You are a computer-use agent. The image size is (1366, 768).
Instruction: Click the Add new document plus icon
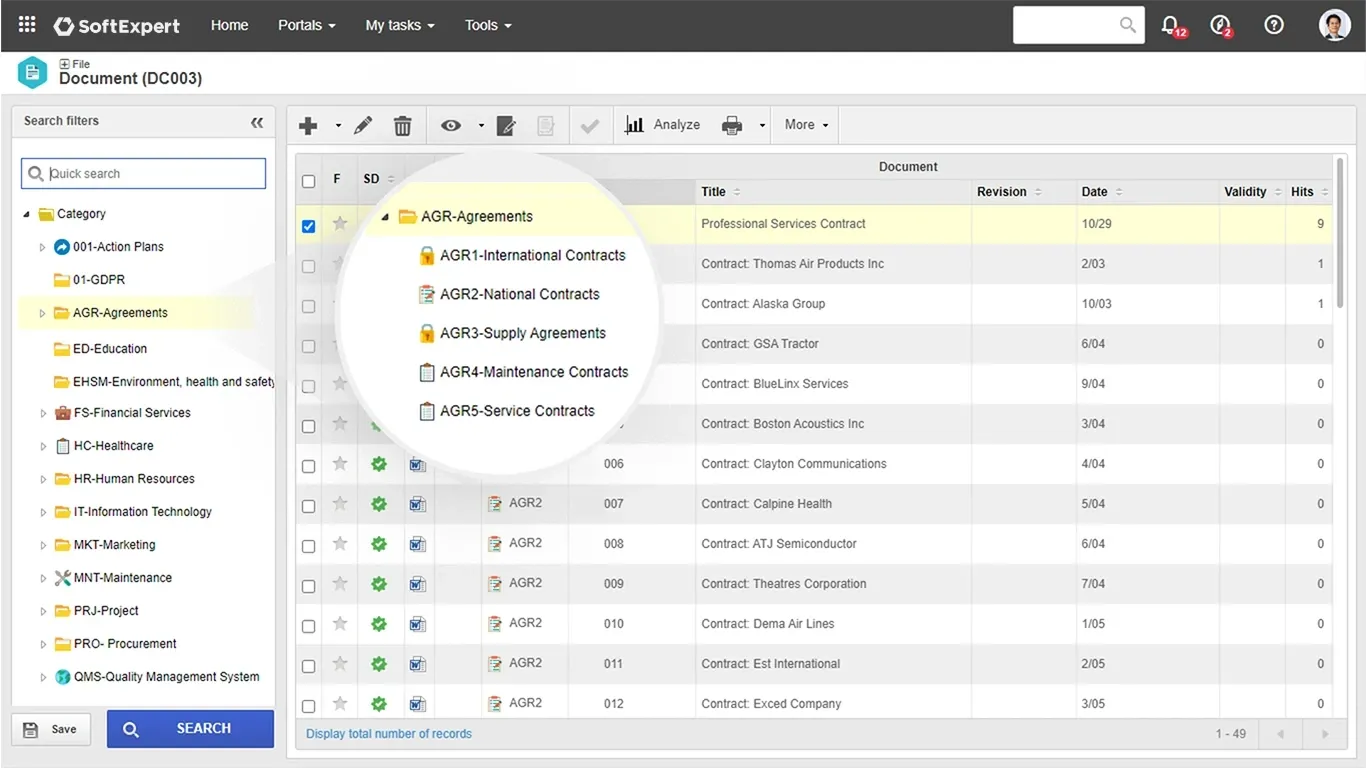[x=308, y=125]
